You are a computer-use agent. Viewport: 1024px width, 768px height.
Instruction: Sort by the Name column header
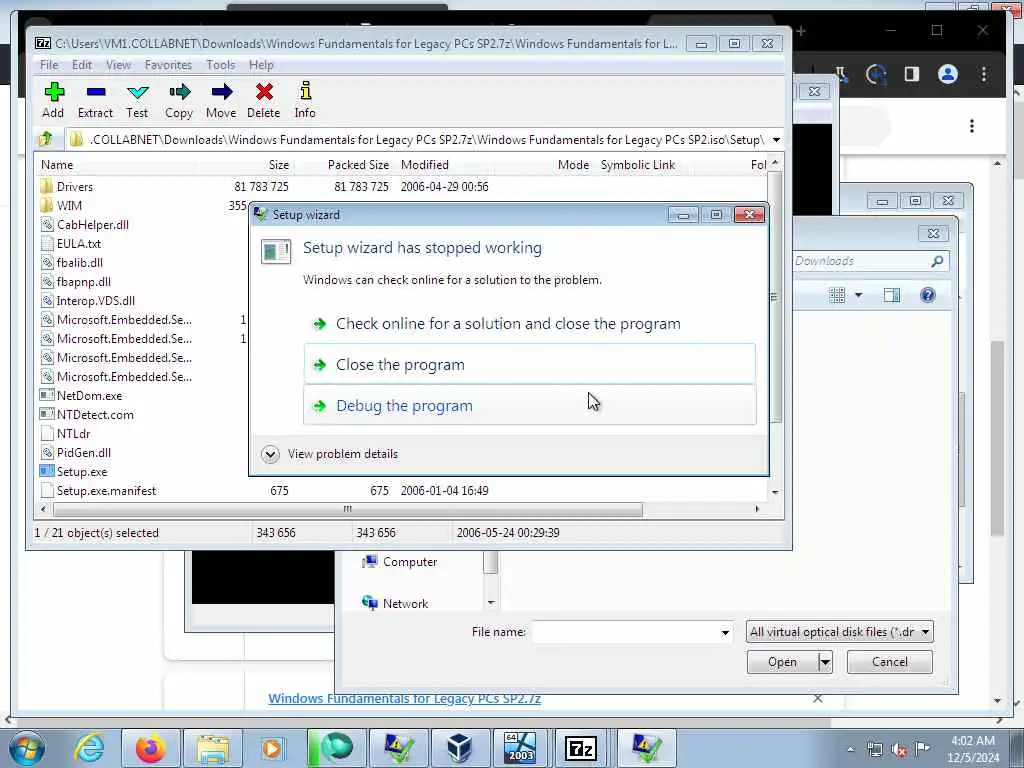57,165
